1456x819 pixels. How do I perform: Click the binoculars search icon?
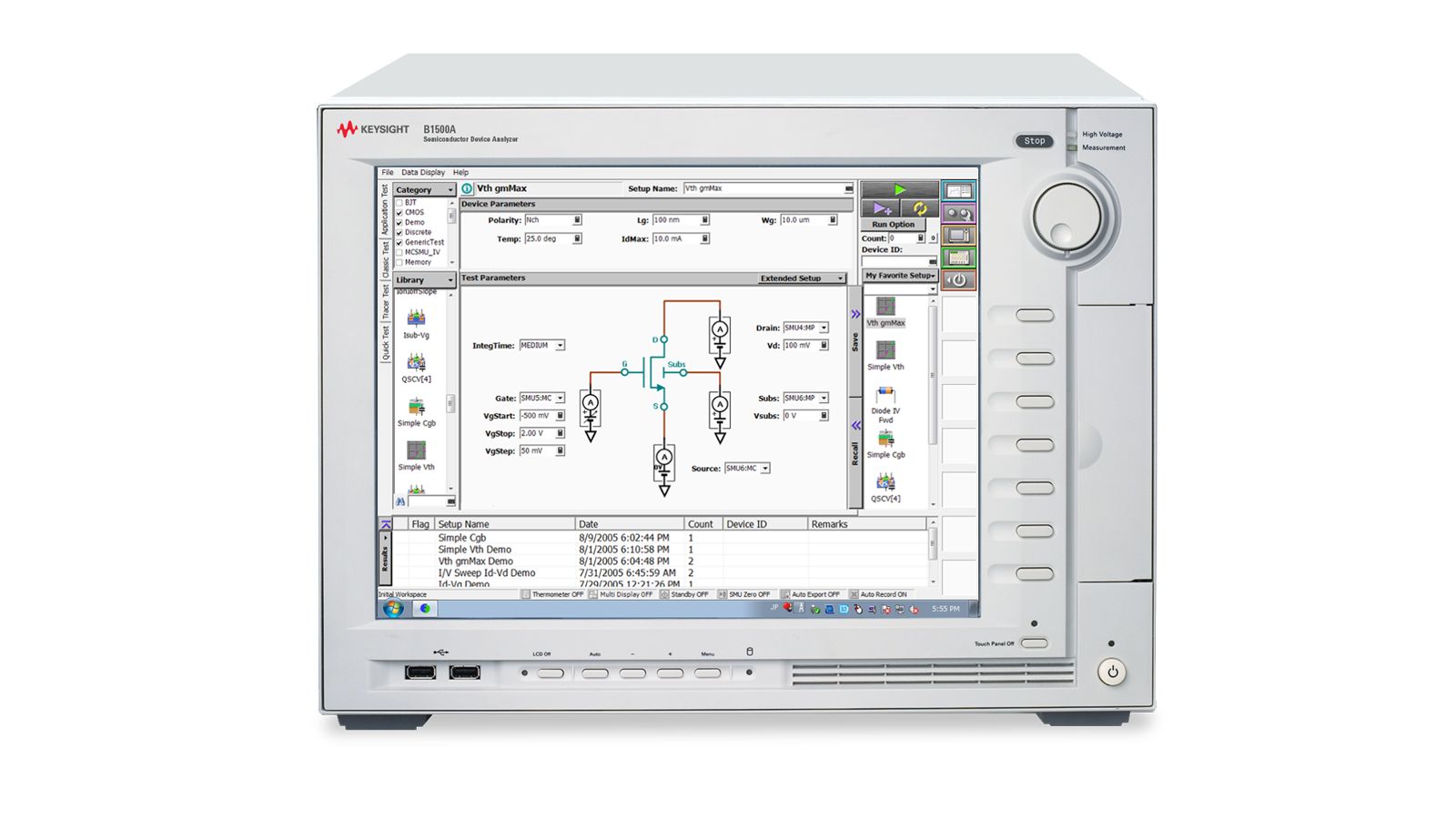pyautogui.click(x=400, y=501)
